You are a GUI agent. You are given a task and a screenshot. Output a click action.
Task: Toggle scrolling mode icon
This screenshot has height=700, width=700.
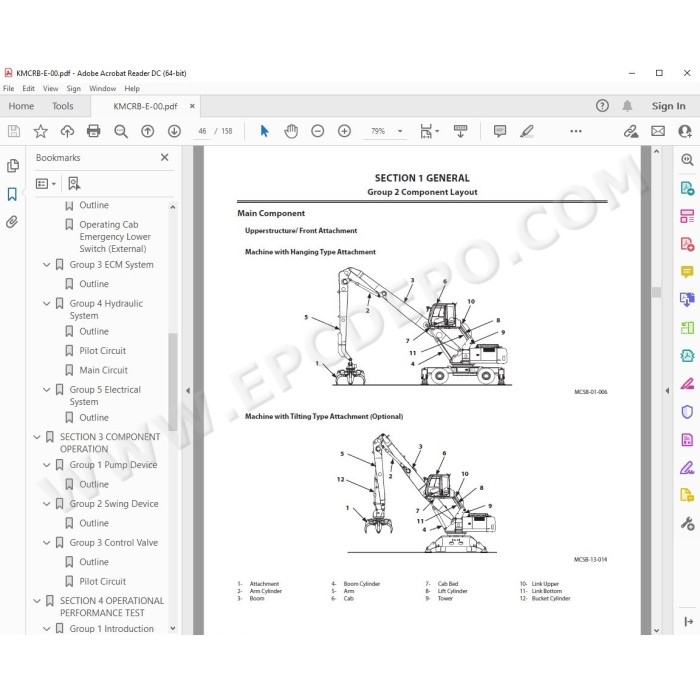[460, 131]
